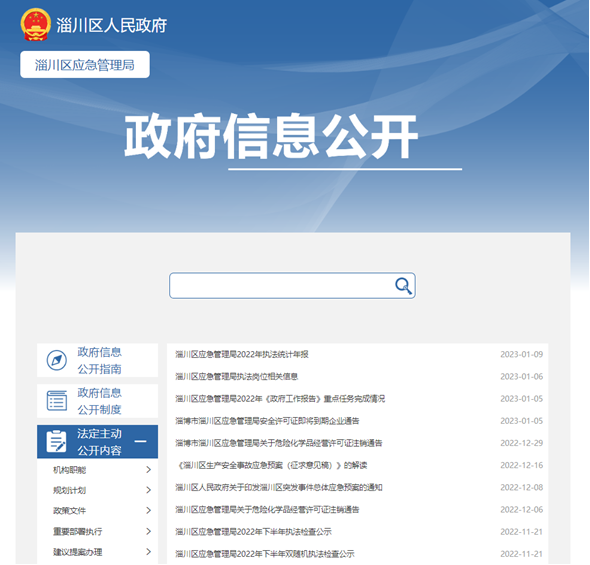Open the 《政府工作报告》重点任务完成情况 link
Screen dimensions: 590x565
point(280,399)
